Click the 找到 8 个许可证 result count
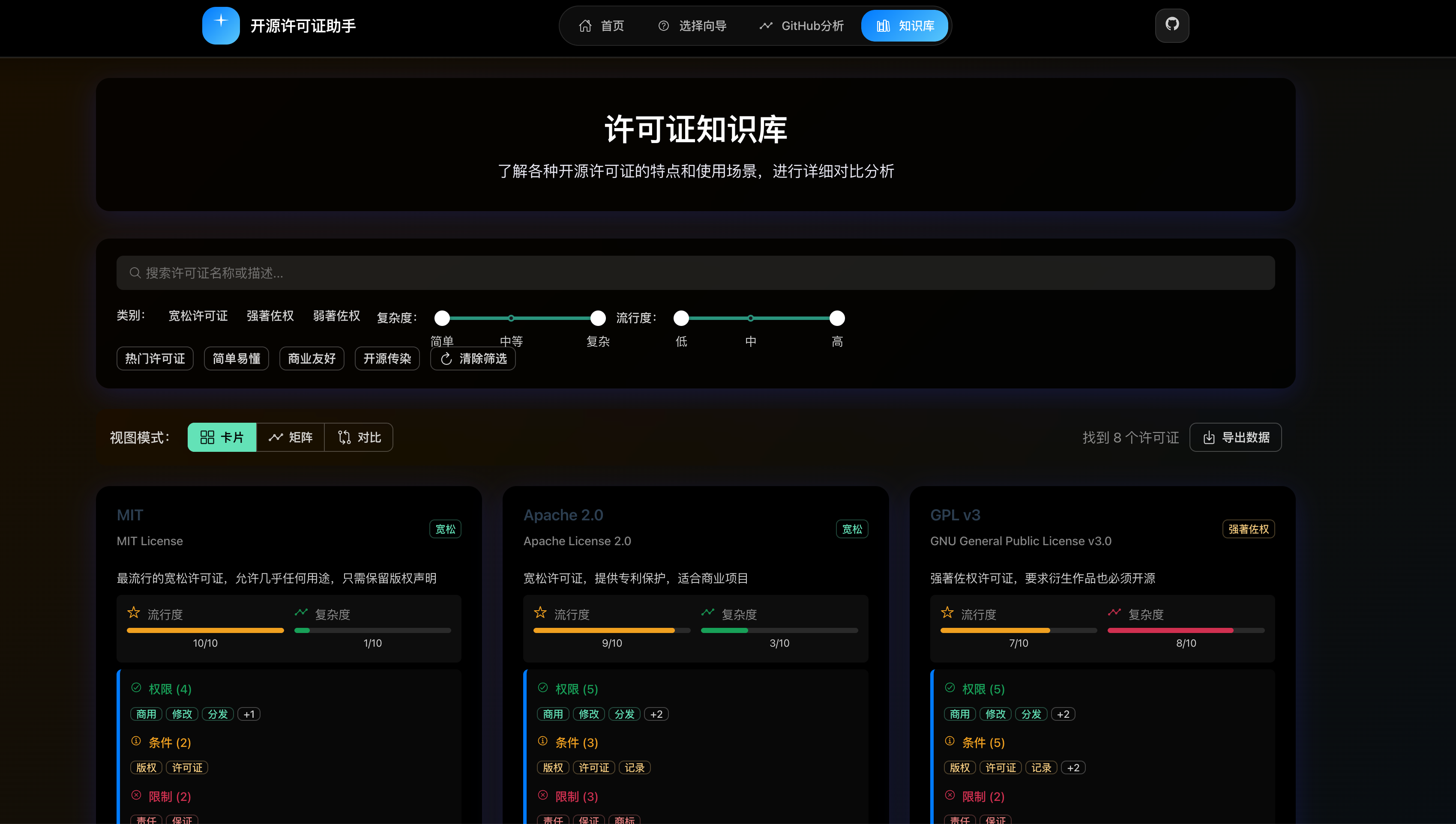 click(1130, 437)
